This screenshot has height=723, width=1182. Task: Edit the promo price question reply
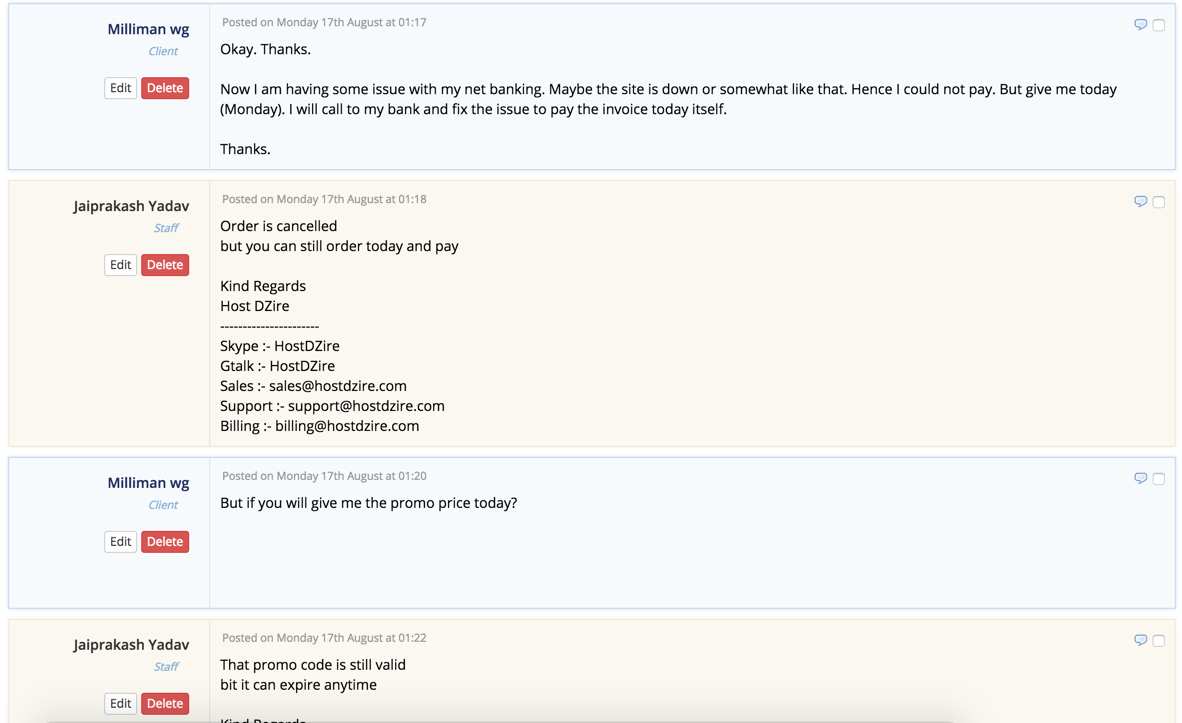click(120, 542)
